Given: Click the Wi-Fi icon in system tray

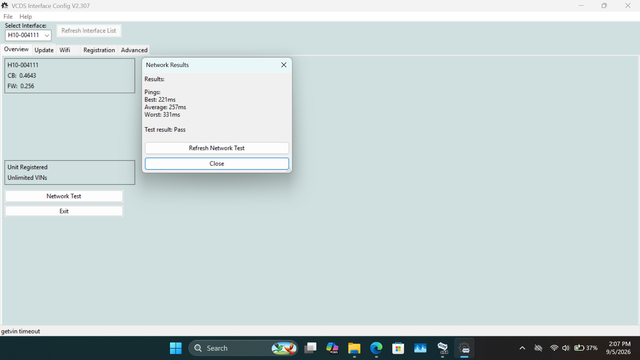Looking at the screenshot, I should coord(554,348).
